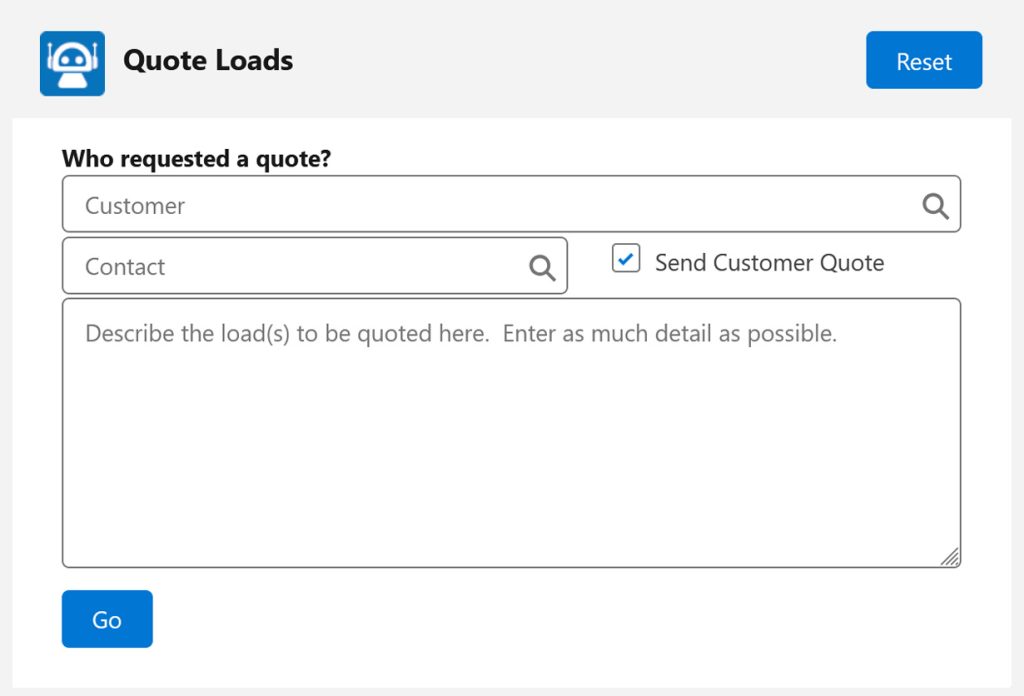Toggle the Send Customer Quote checkbox

click(x=626, y=259)
